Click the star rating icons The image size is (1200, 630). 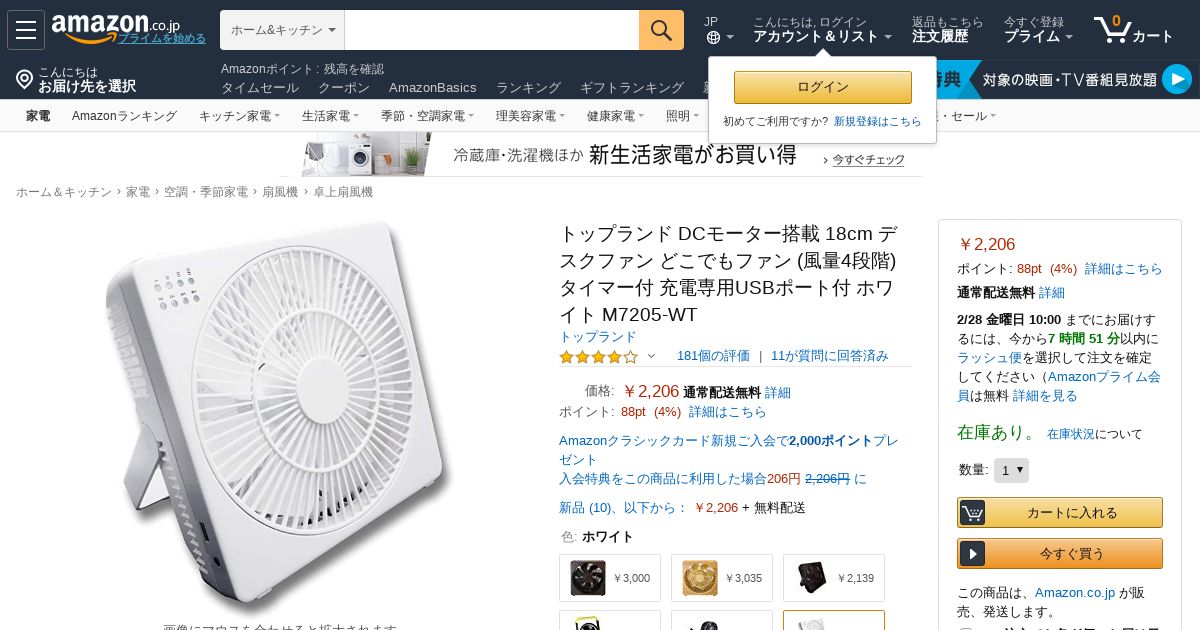coord(598,356)
